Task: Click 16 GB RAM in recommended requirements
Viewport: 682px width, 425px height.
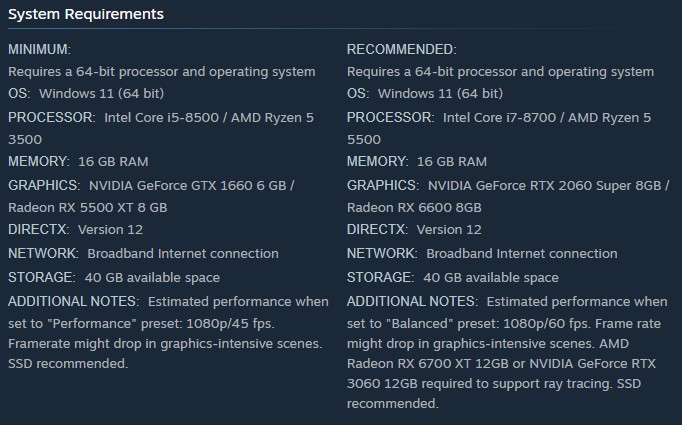Action: click(x=452, y=161)
